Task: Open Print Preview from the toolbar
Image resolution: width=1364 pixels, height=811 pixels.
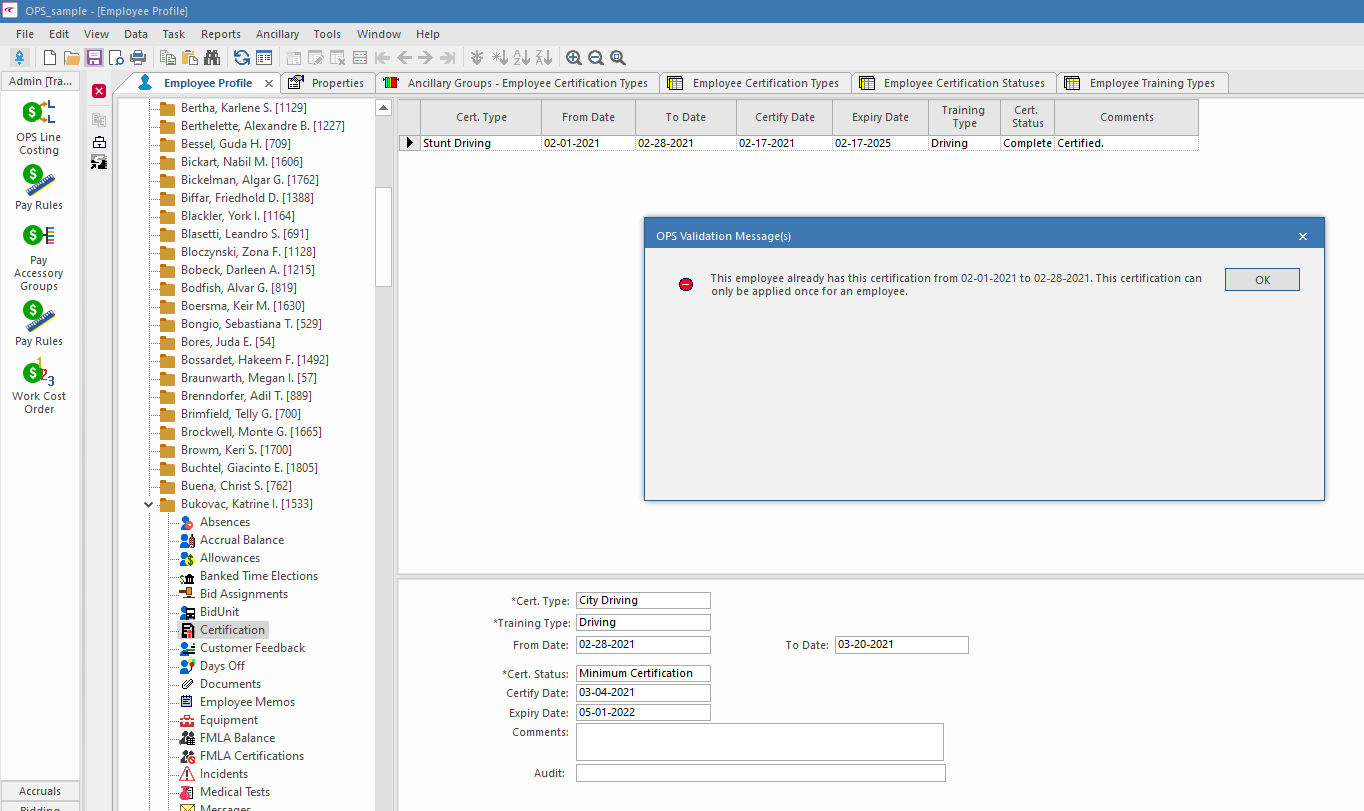Action: [x=117, y=57]
